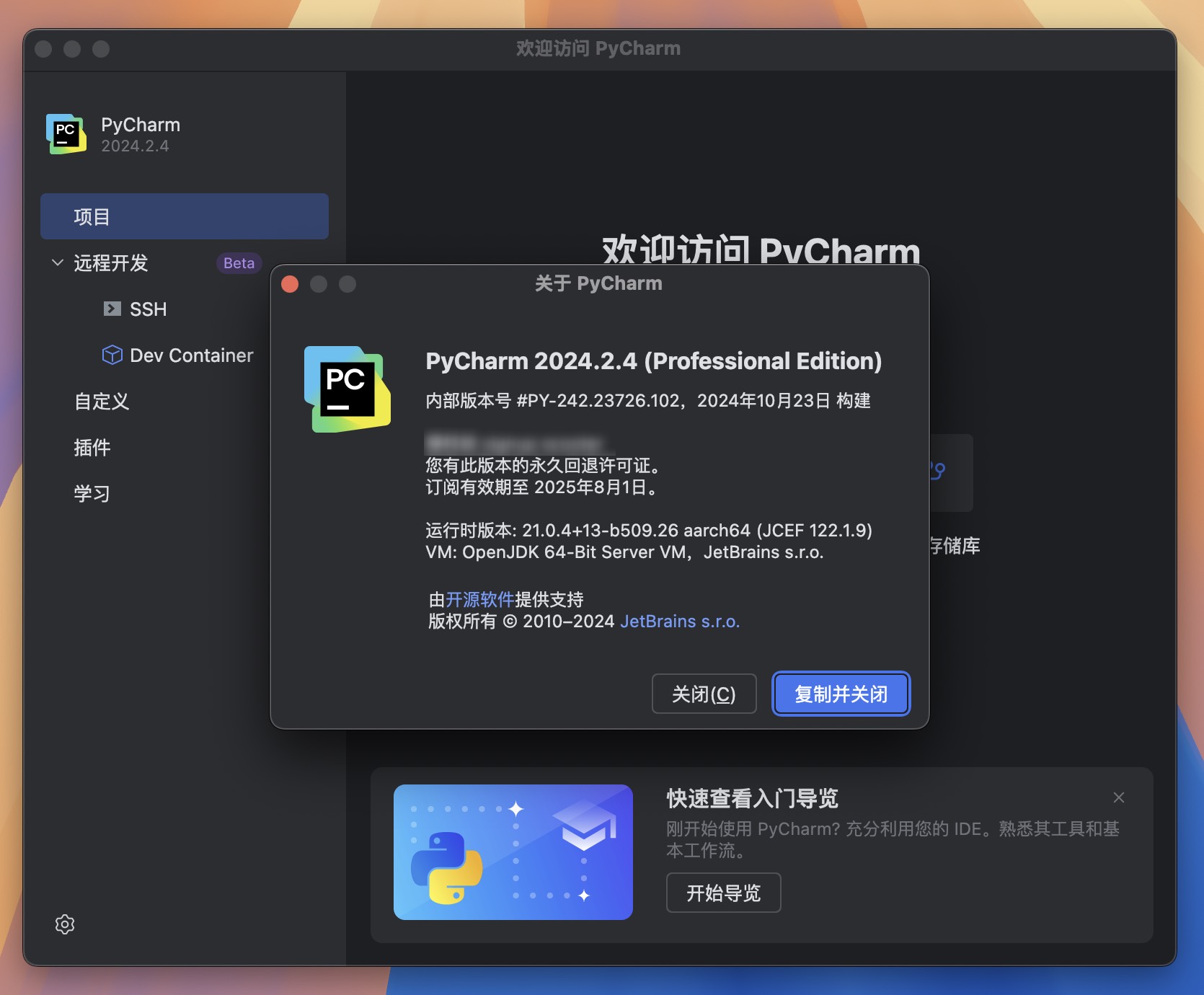This screenshot has height=995, width=1204.
Task: Switch to the 自定义 tab
Action: tap(102, 402)
